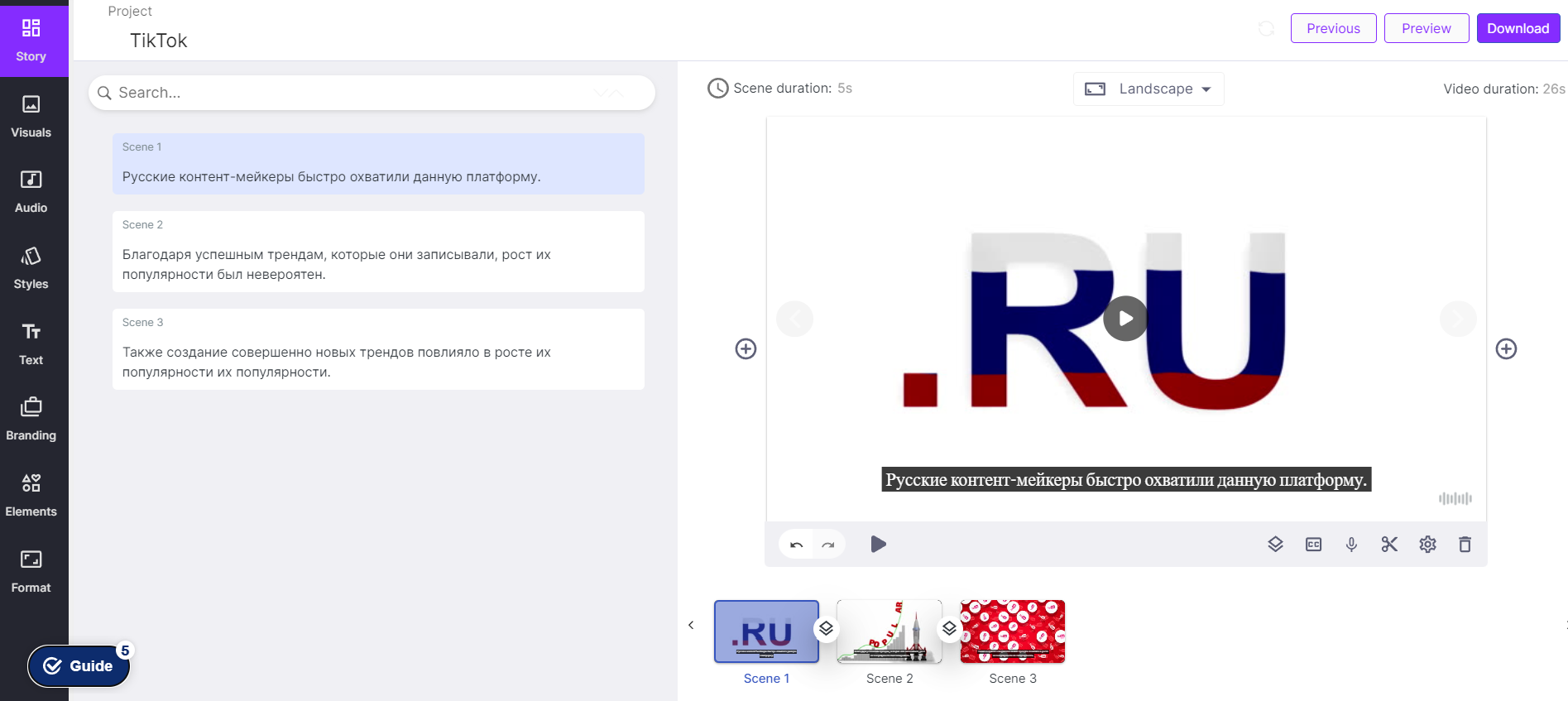This screenshot has height=701, width=1568.
Task: Toggle closed captions for the scene
Action: (x=1313, y=544)
